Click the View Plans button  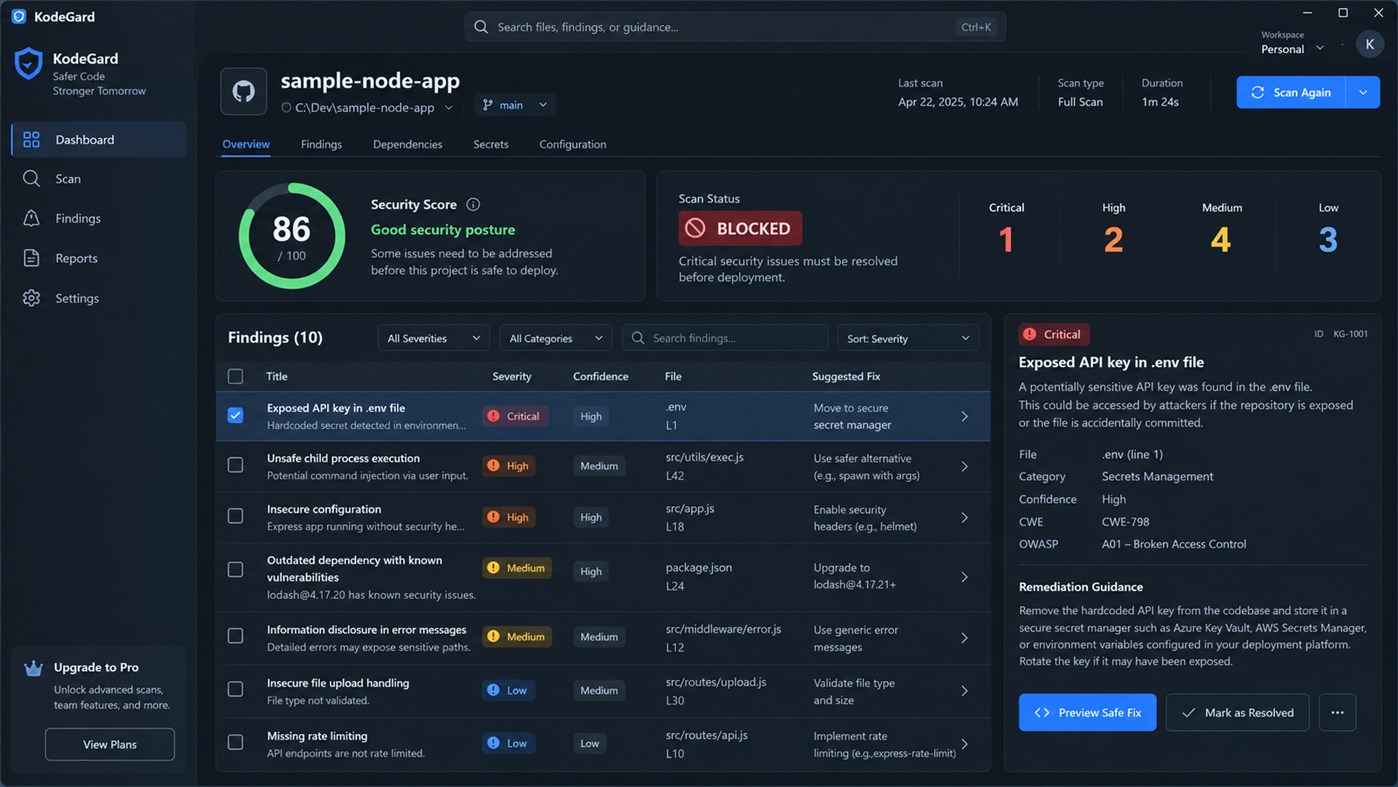coord(110,744)
